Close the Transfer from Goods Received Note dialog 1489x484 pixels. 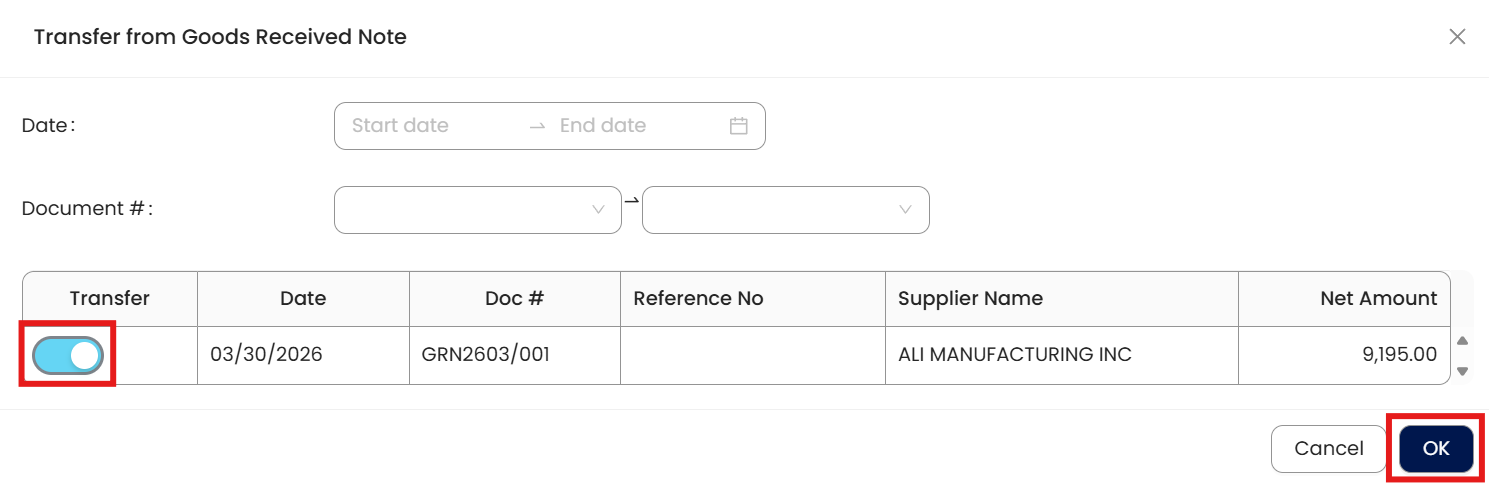(x=1457, y=37)
